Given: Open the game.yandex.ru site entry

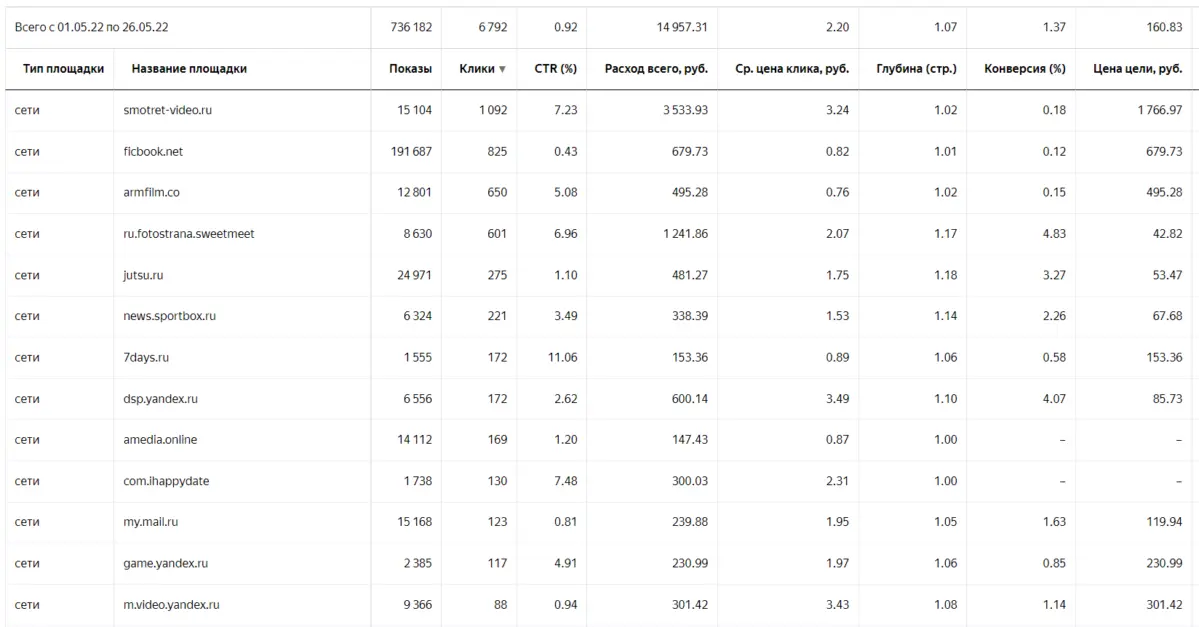Looking at the screenshot, I should [165, 564].
